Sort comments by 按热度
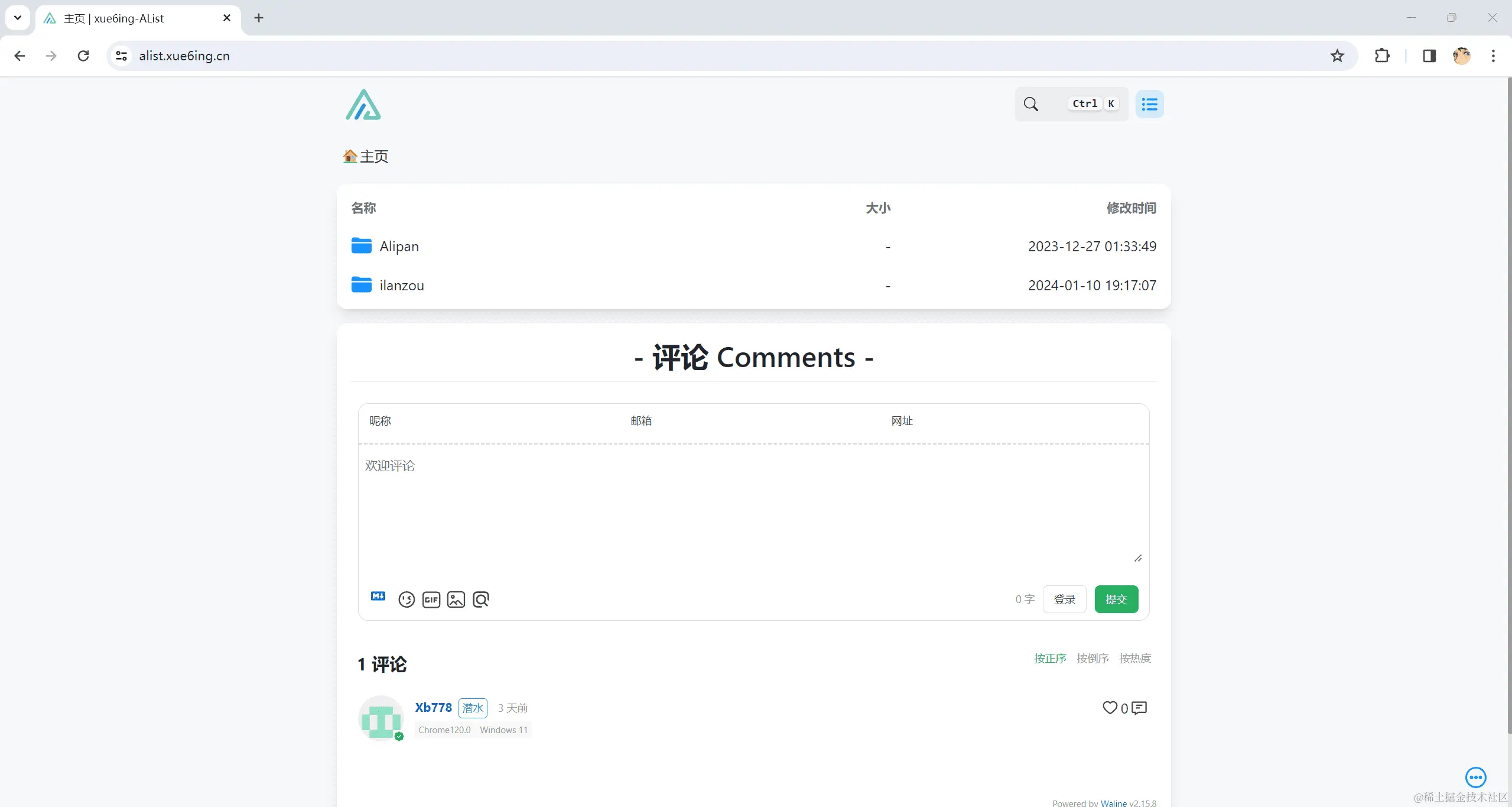1512x807 pixels. (1135, 658)
